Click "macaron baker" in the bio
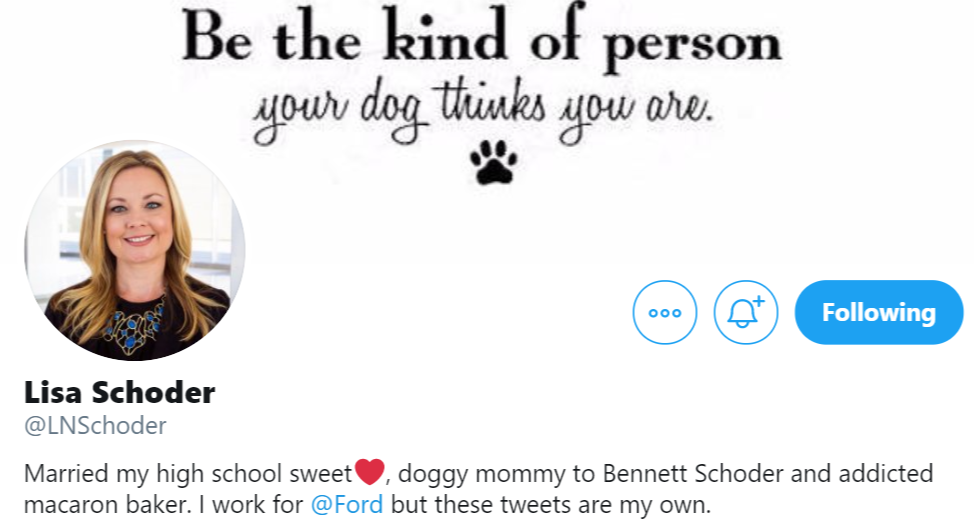The image size is (974, 528). [106, 504]
